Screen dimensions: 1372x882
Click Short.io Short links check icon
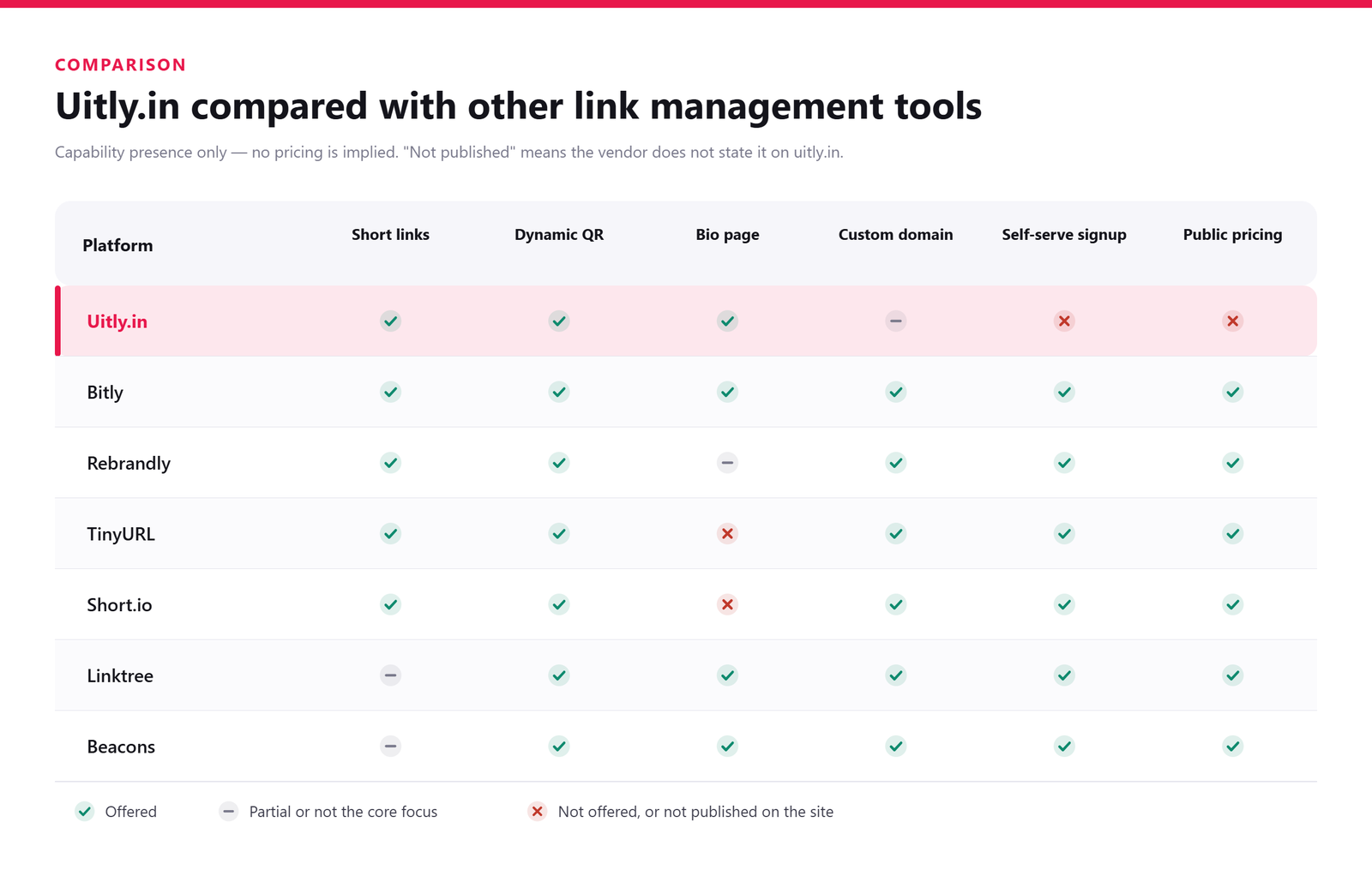pyautogui.click(x=390, y=604)
